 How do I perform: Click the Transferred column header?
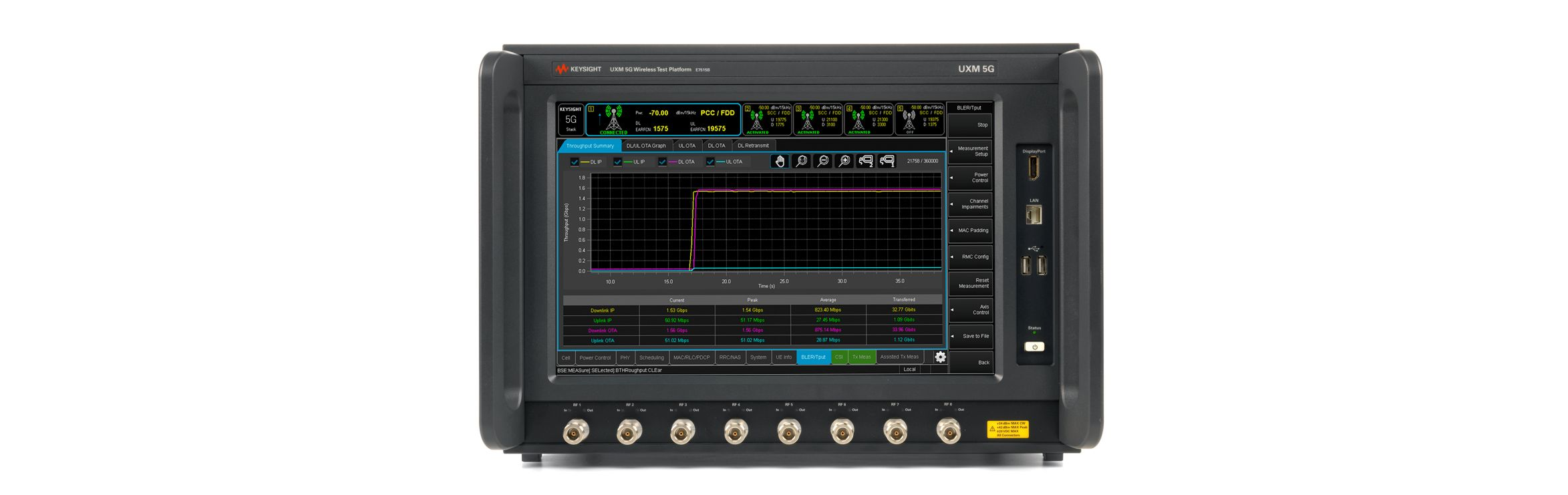click(903, 300)
